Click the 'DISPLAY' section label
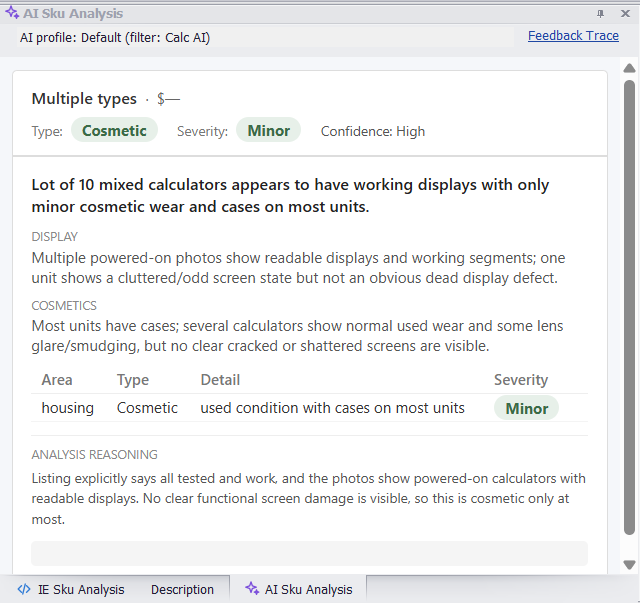 point(54,236)
